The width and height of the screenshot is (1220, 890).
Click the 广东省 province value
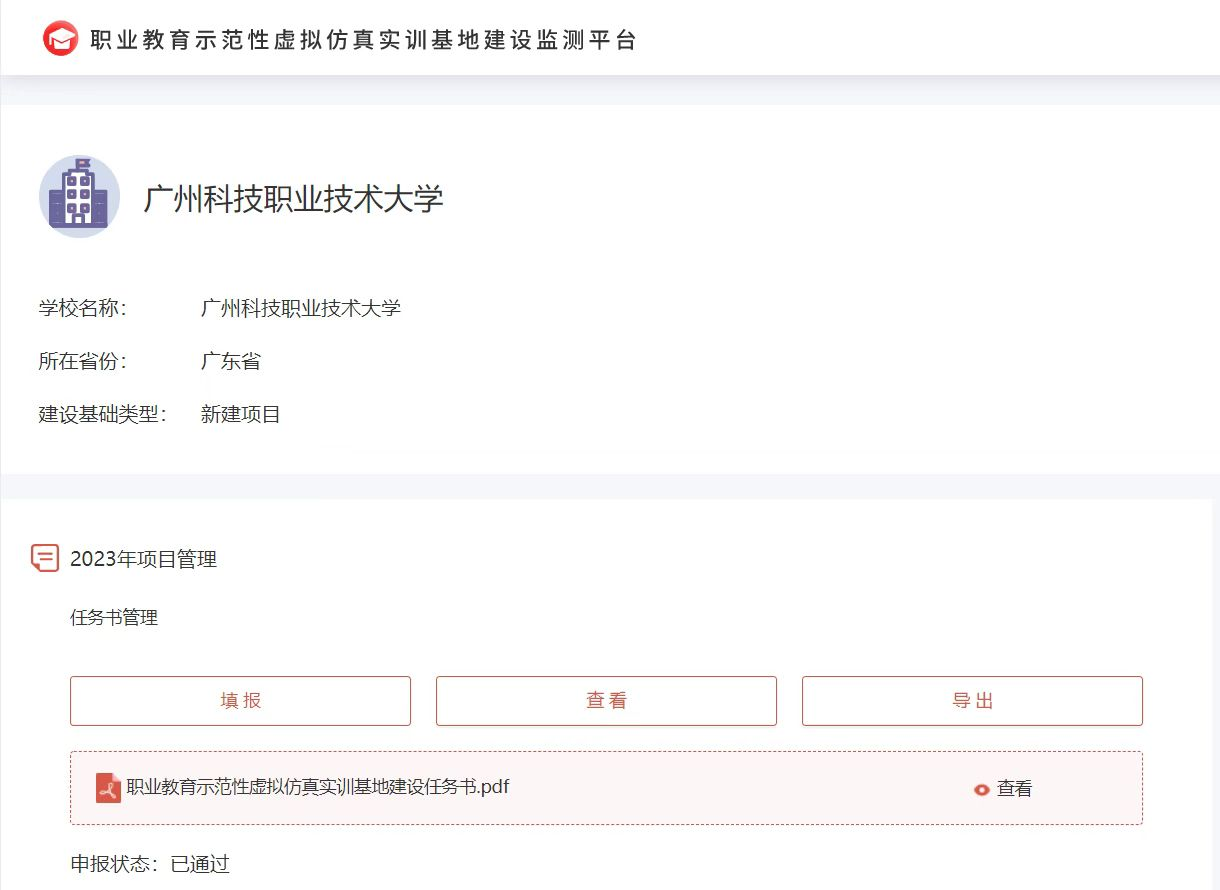pos(230,361)
